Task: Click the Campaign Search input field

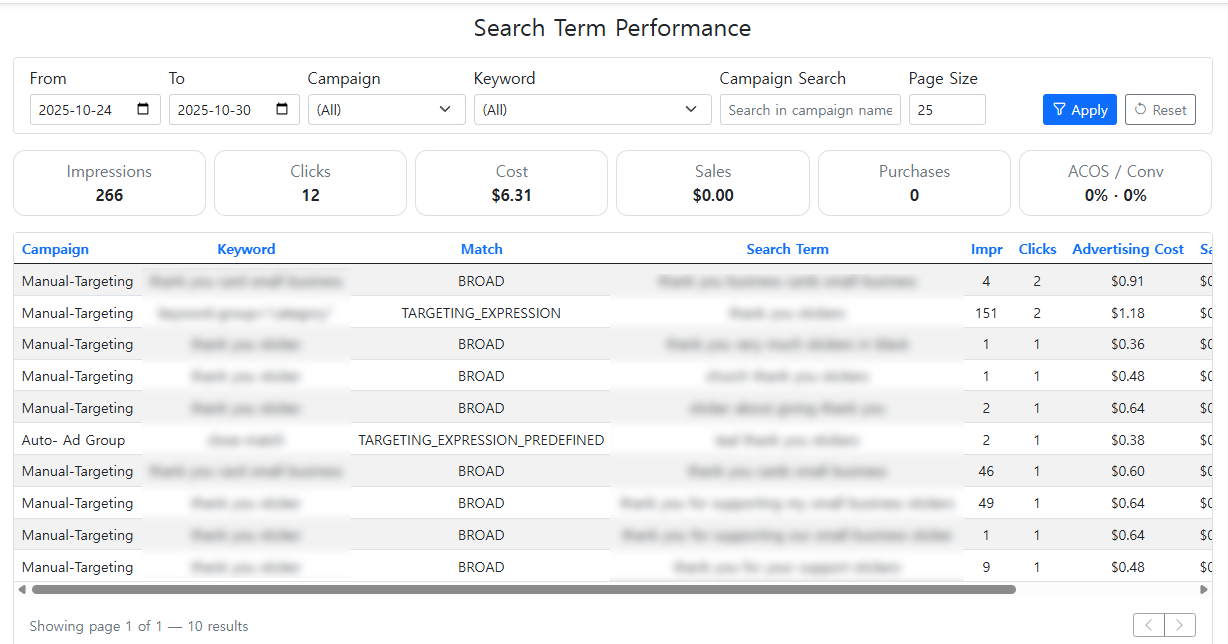Action: point(810,110)
